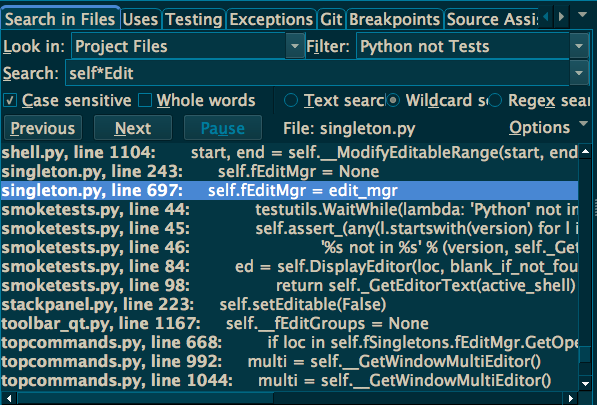Click the Next button

(133, 128)
